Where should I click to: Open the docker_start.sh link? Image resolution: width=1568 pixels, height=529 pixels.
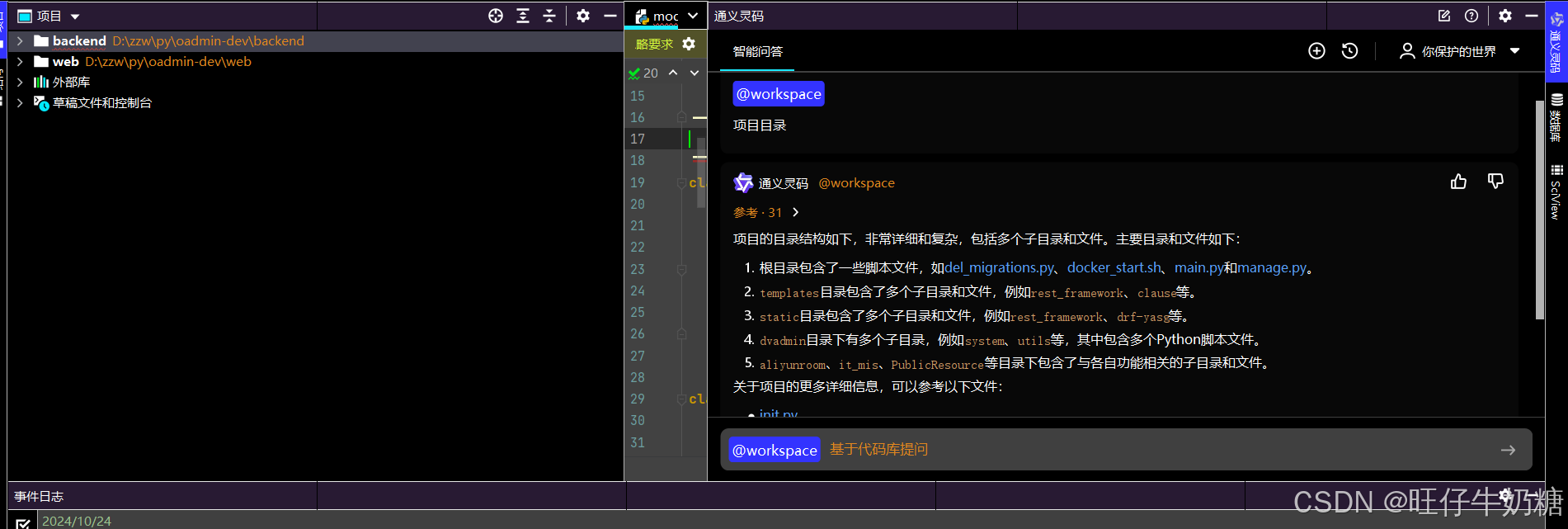[1114, 267]
